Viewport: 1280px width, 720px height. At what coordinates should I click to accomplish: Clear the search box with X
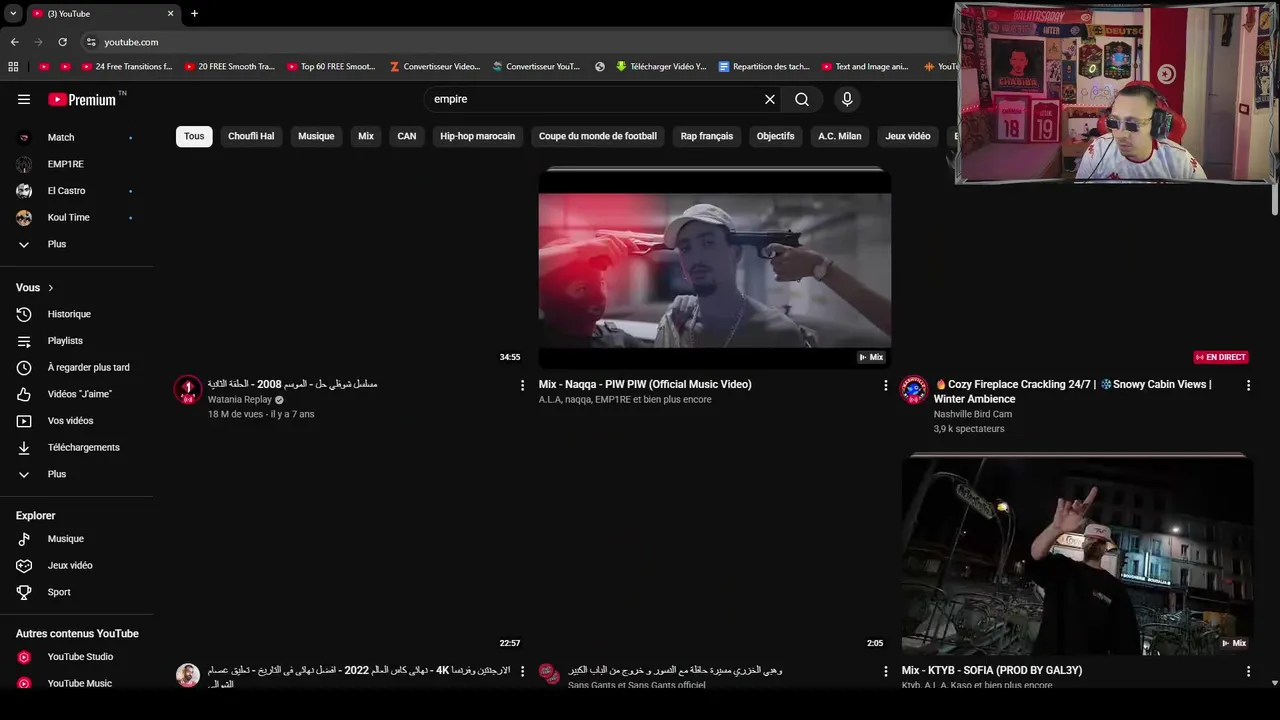[x=770, y=99]
